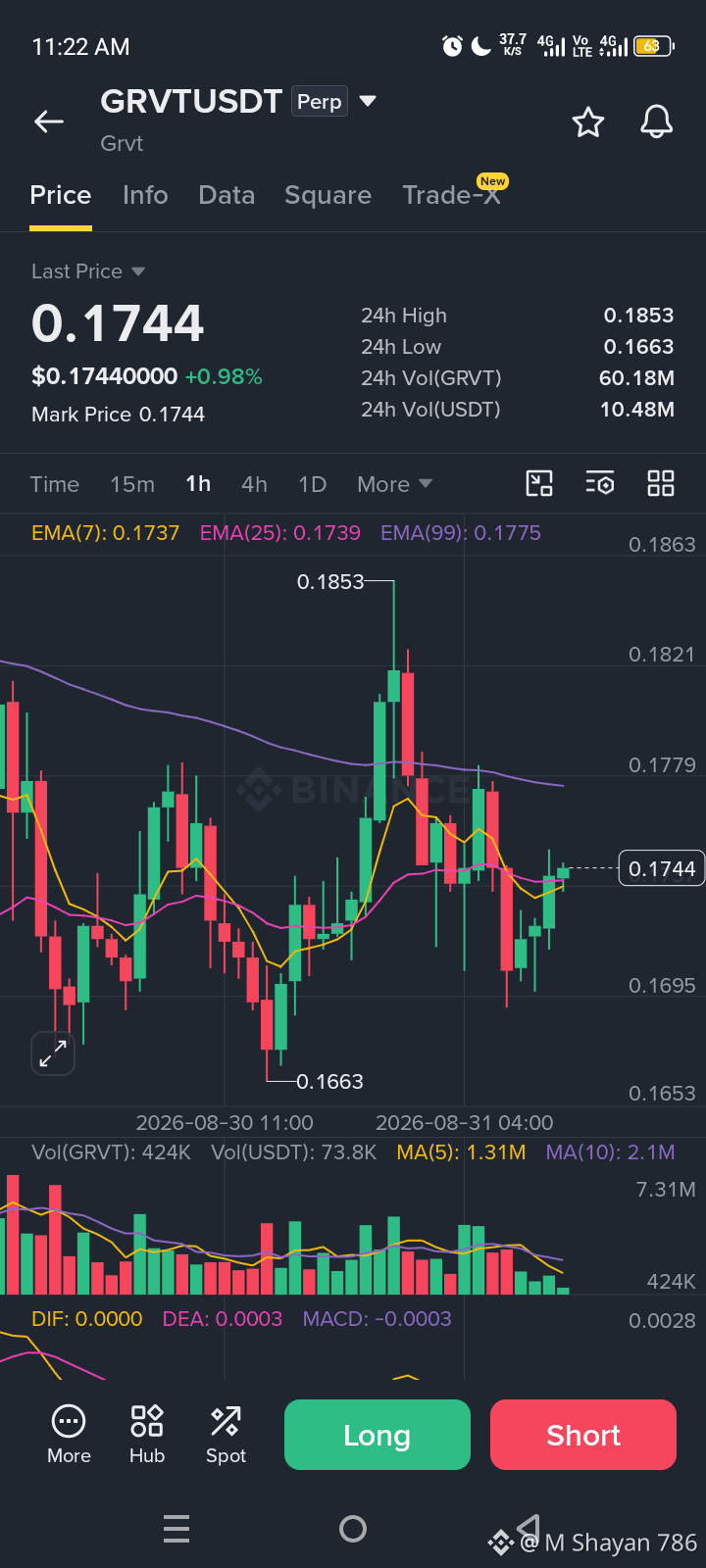Tap the red Short button
706x1568 pixels.
point(583,1435)
